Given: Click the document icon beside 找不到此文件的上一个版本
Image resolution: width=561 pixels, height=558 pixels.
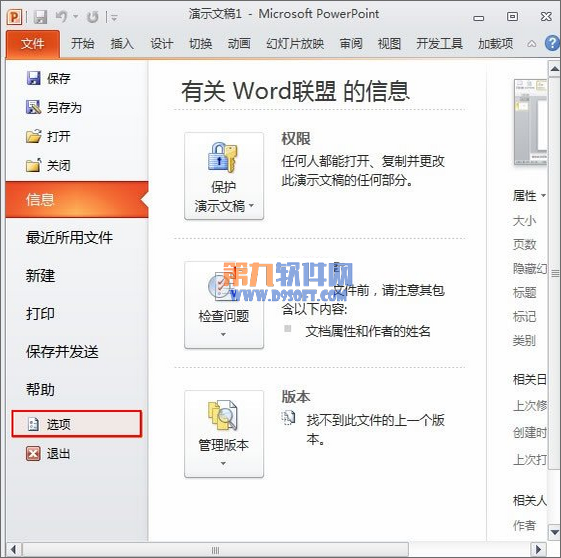Looking at the screenshot, I should point(288,418).
